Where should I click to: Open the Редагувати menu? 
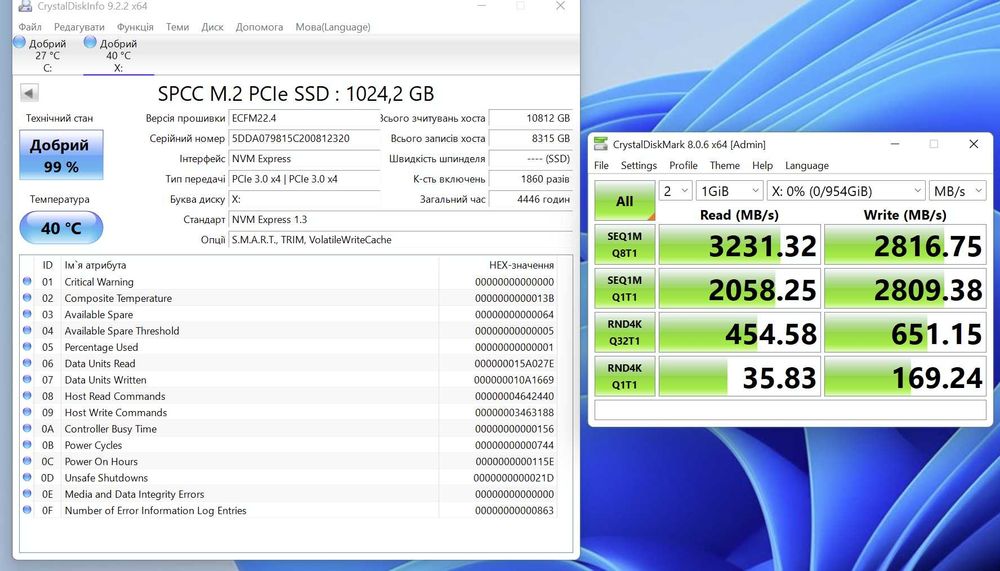click(x=79, y=27)
